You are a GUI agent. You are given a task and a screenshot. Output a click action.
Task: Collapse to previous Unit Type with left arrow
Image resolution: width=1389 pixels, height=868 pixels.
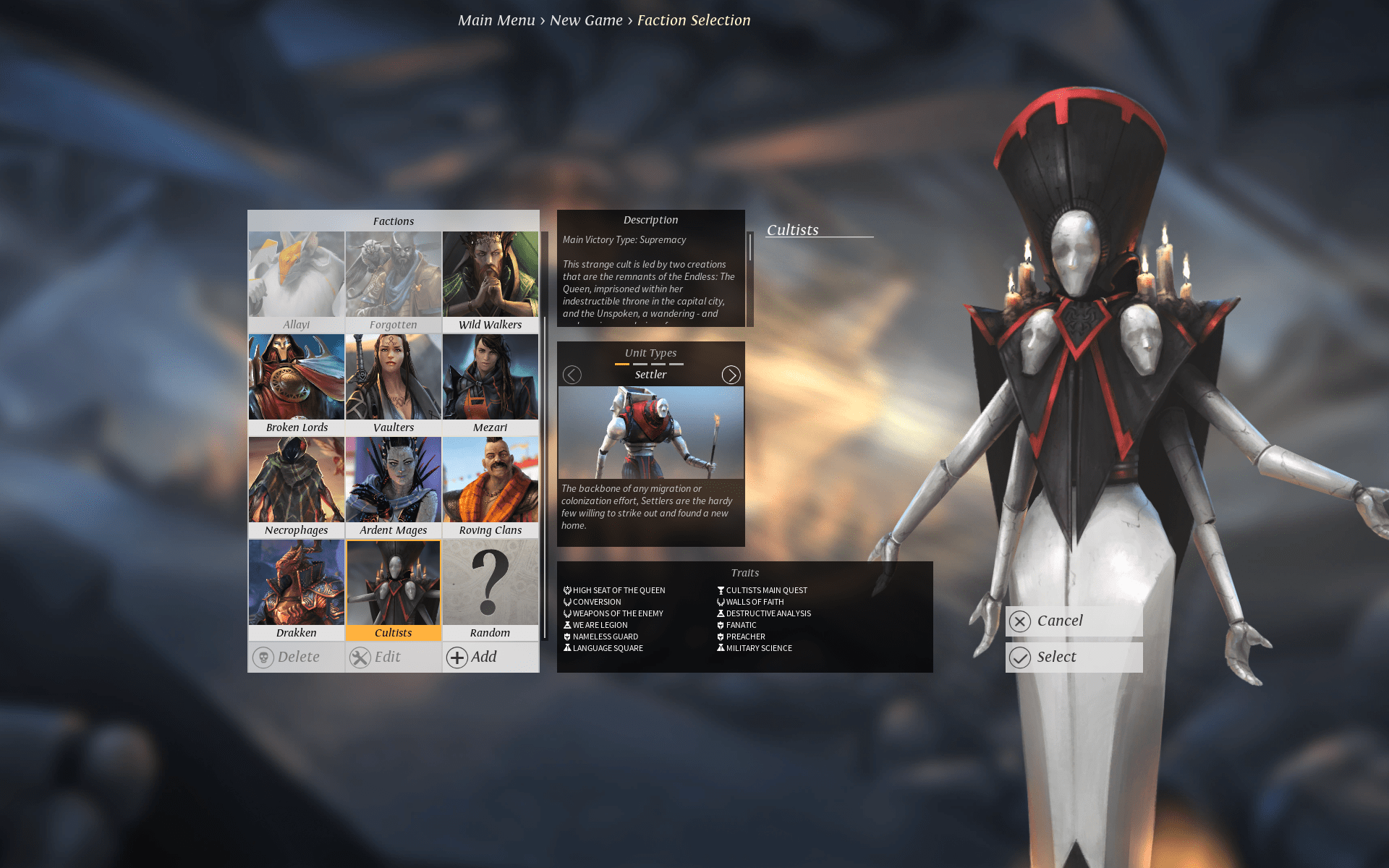[572, 374]
